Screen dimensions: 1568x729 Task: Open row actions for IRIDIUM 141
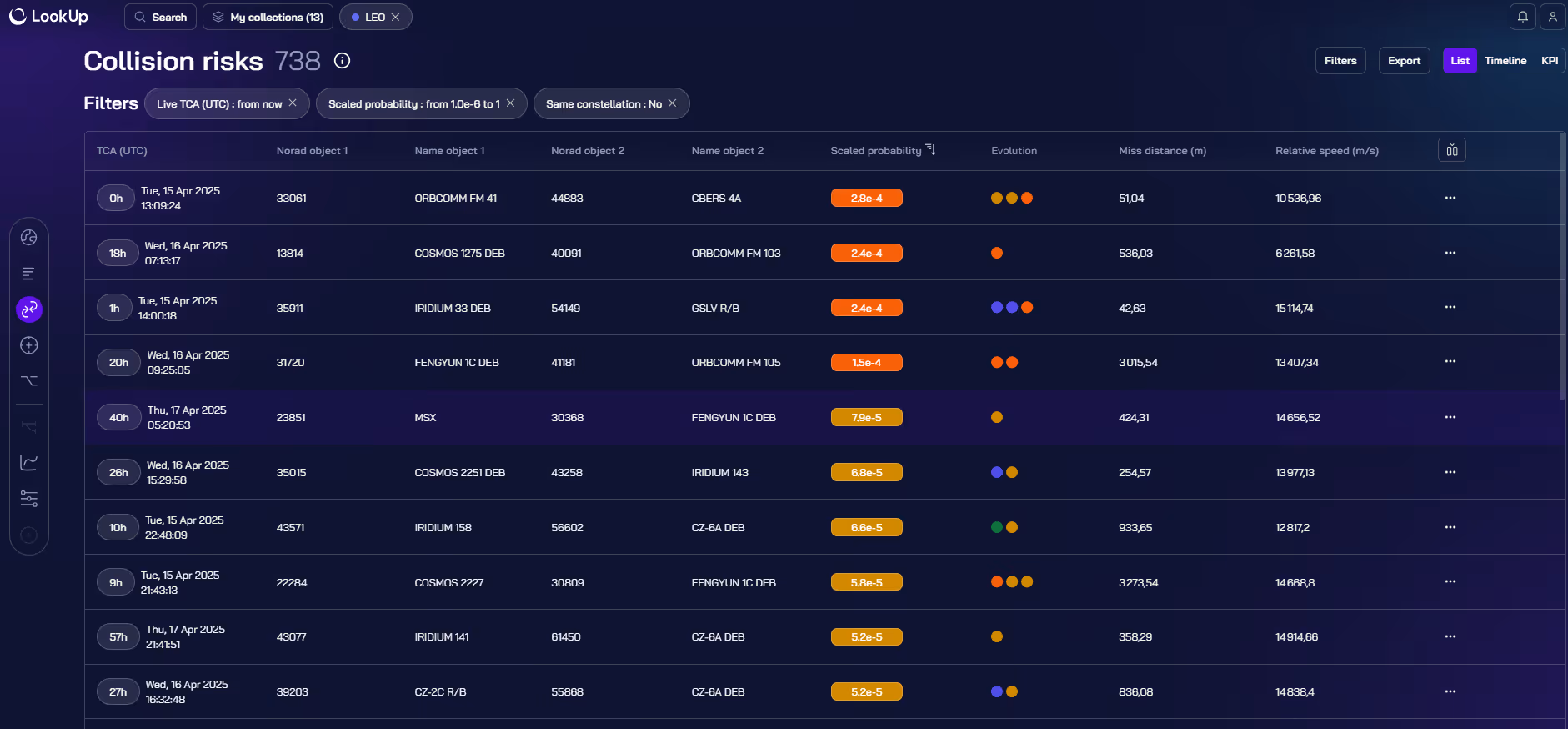tap(1450, 636)
